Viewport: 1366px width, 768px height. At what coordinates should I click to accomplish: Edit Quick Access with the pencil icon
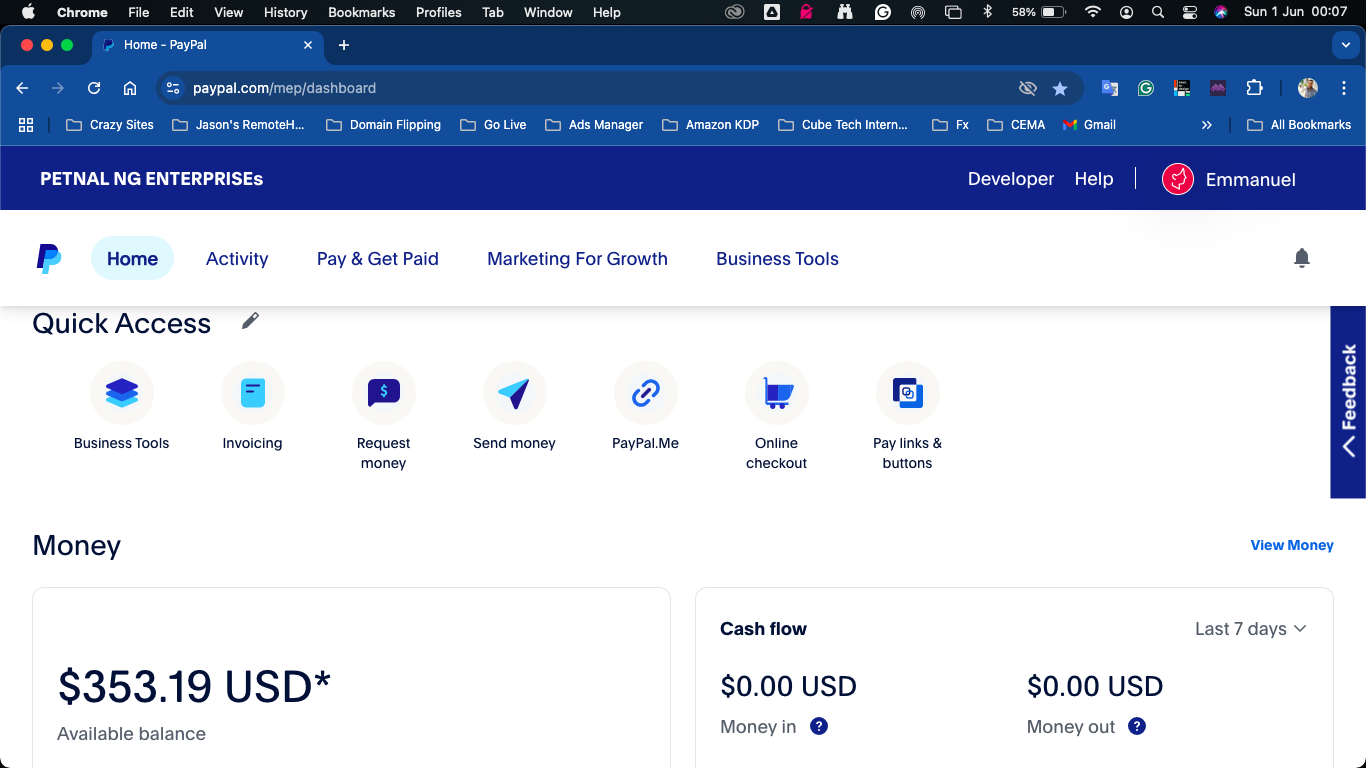point(250,320)
